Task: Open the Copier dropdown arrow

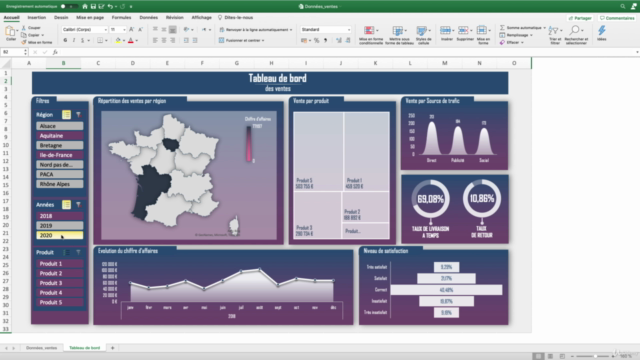Action: 42,35
